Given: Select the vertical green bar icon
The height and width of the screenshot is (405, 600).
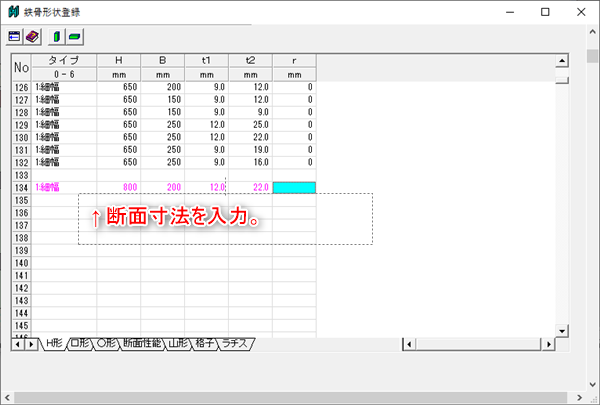Looking at the screenshot, I should coord(57,36).
